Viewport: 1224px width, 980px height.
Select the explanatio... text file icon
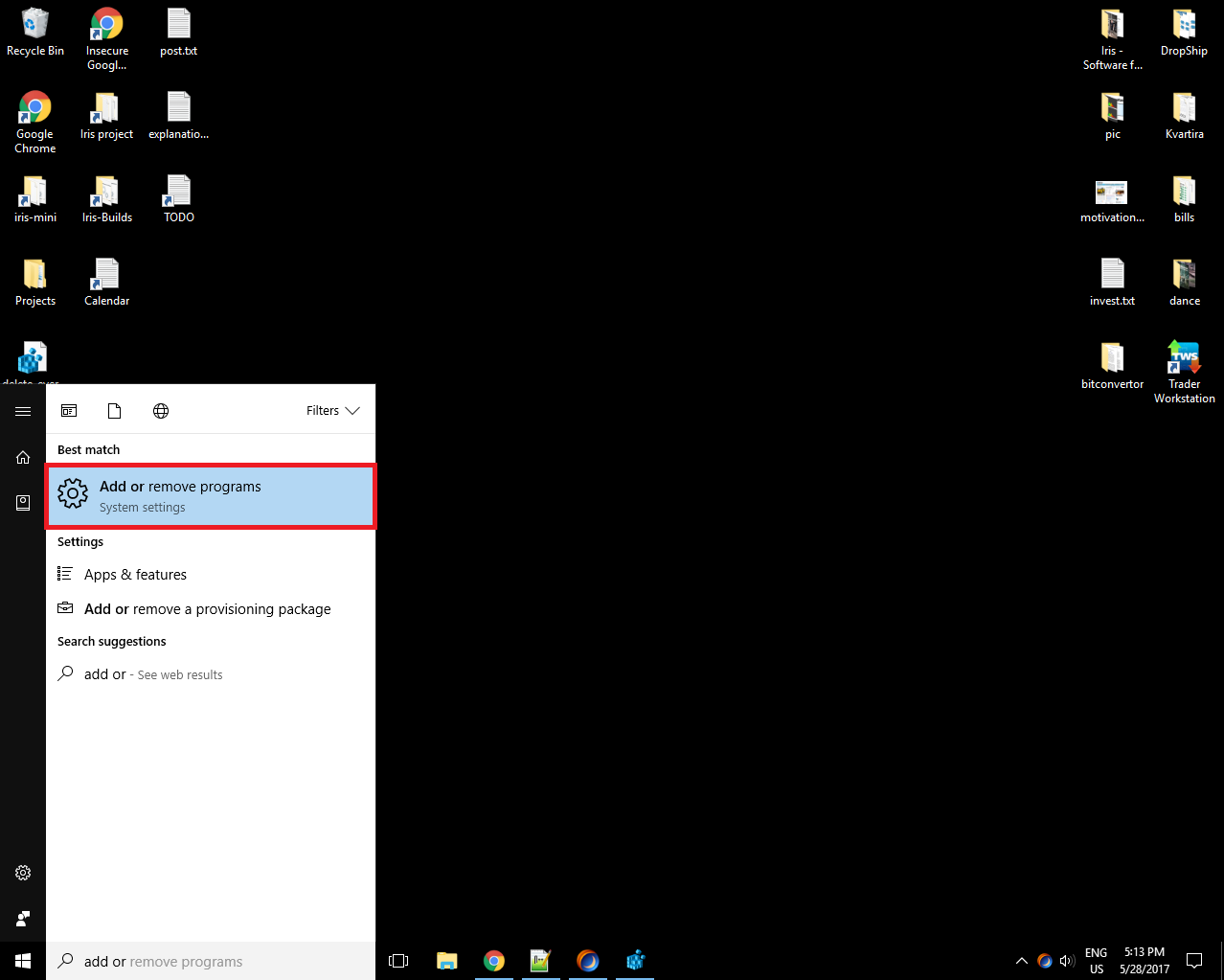point(178,116)
